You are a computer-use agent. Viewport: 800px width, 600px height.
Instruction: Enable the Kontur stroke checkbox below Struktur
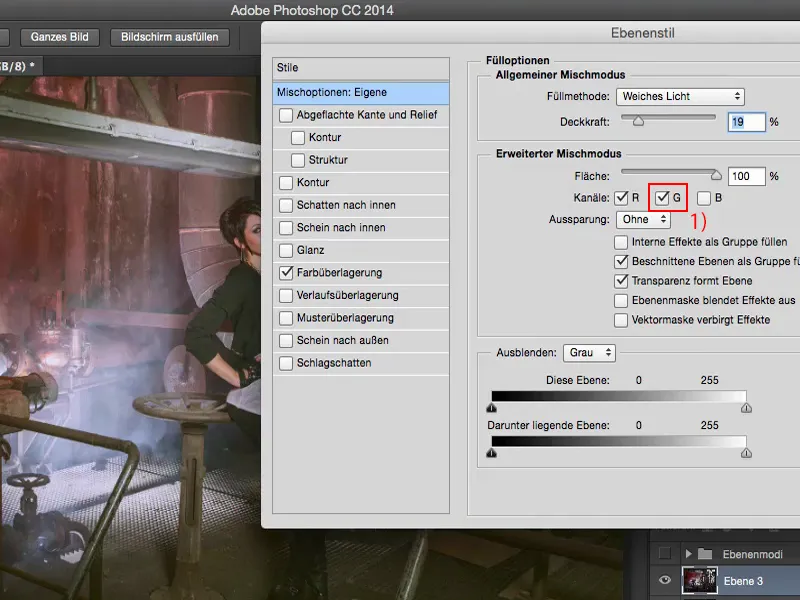click(286, 183)
